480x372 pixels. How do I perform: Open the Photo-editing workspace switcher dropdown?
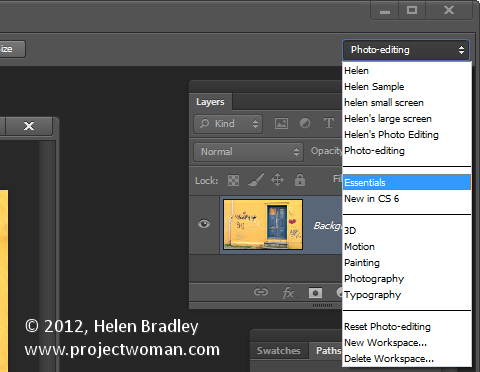(406, 50)
